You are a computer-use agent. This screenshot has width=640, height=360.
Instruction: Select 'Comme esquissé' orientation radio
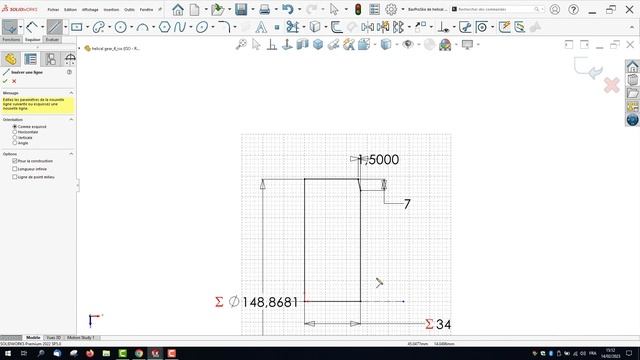[x=15, y=127]
